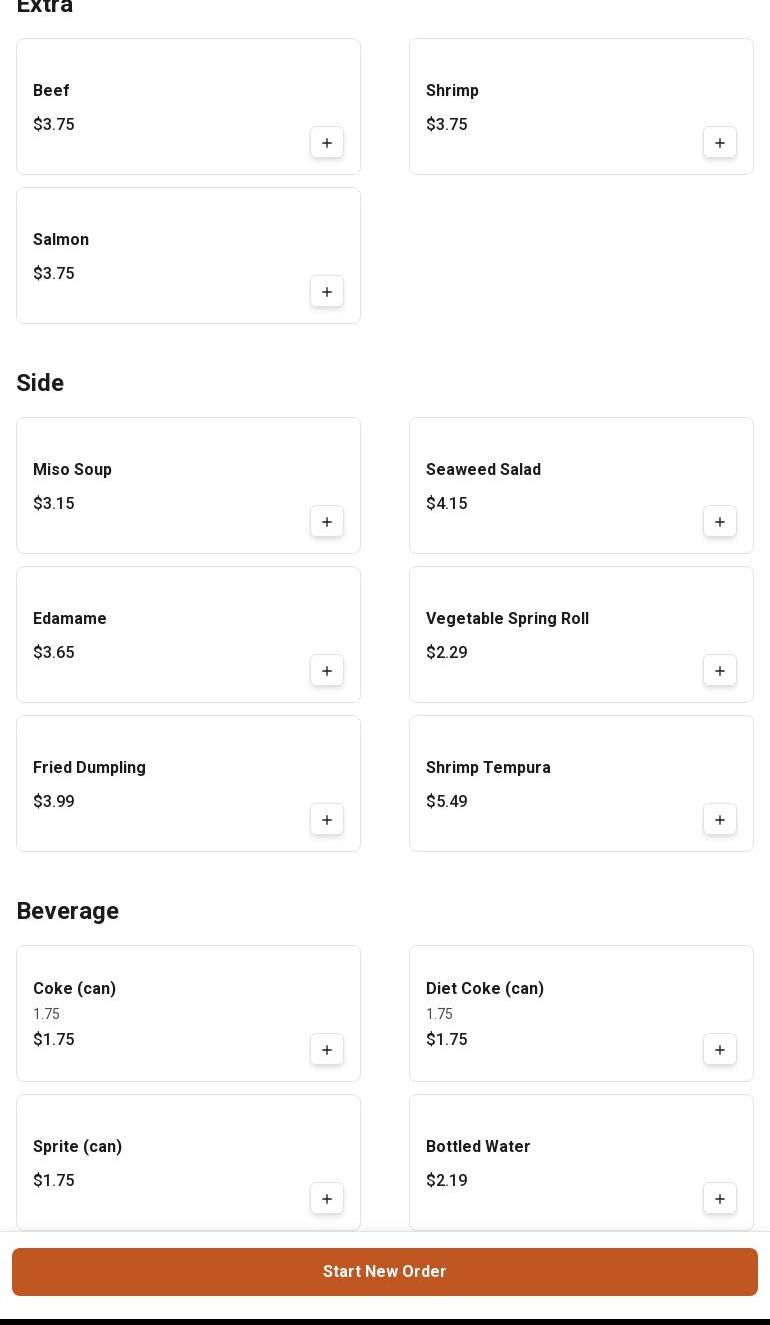The height and width of the screenshot is (1325, 770).
Task: Click the Start New Order button
Action: click(x=385, y=1272)
